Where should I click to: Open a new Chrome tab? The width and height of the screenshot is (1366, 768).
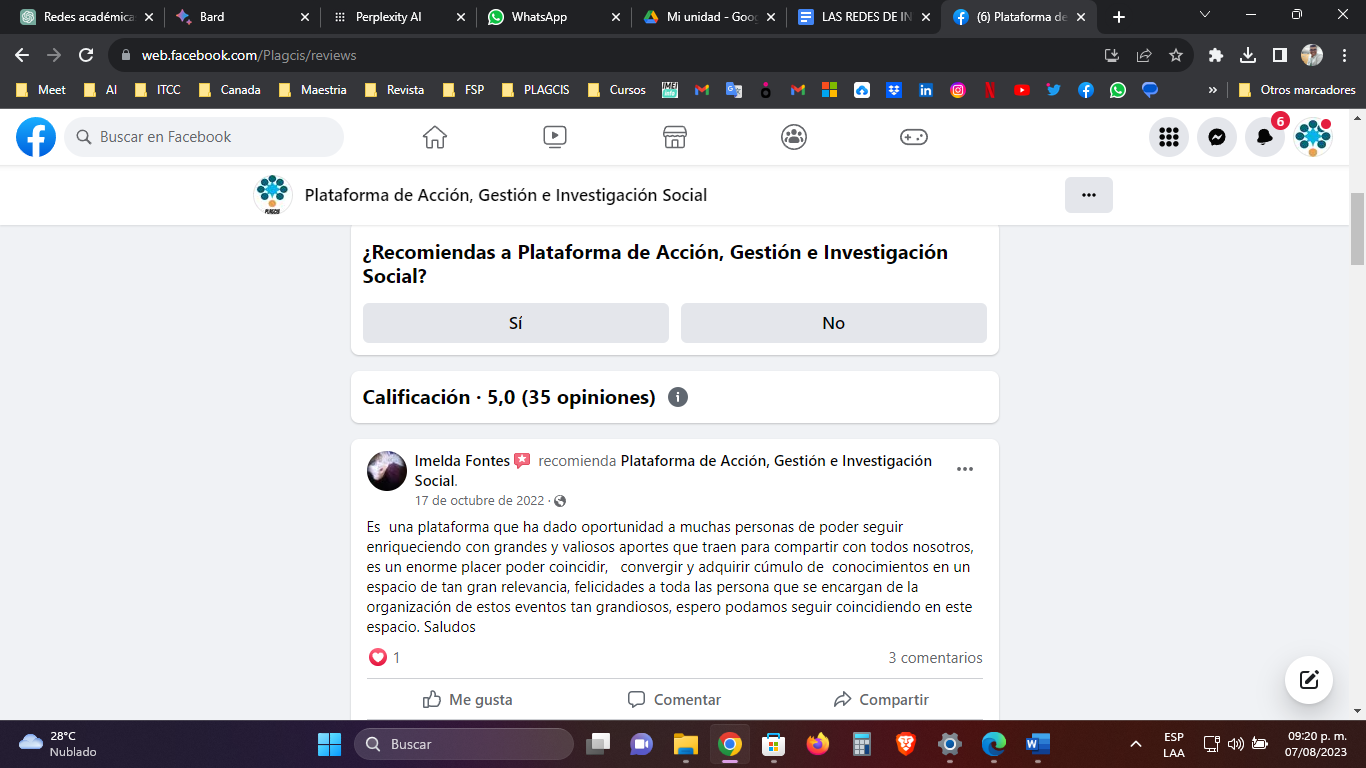tap(1119, 17)
